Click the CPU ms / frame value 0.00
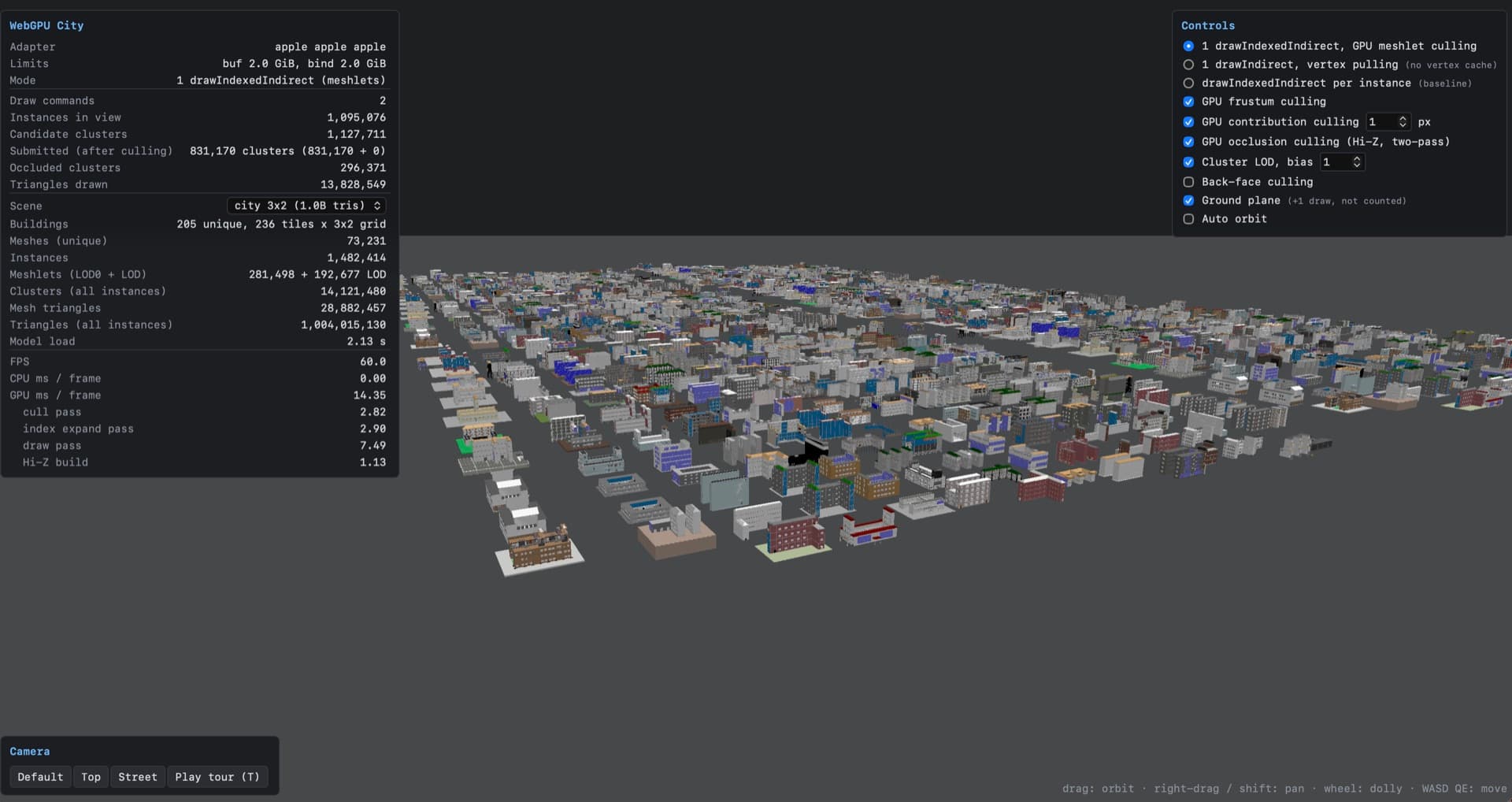1512x802 pixels. pos(372,379)
